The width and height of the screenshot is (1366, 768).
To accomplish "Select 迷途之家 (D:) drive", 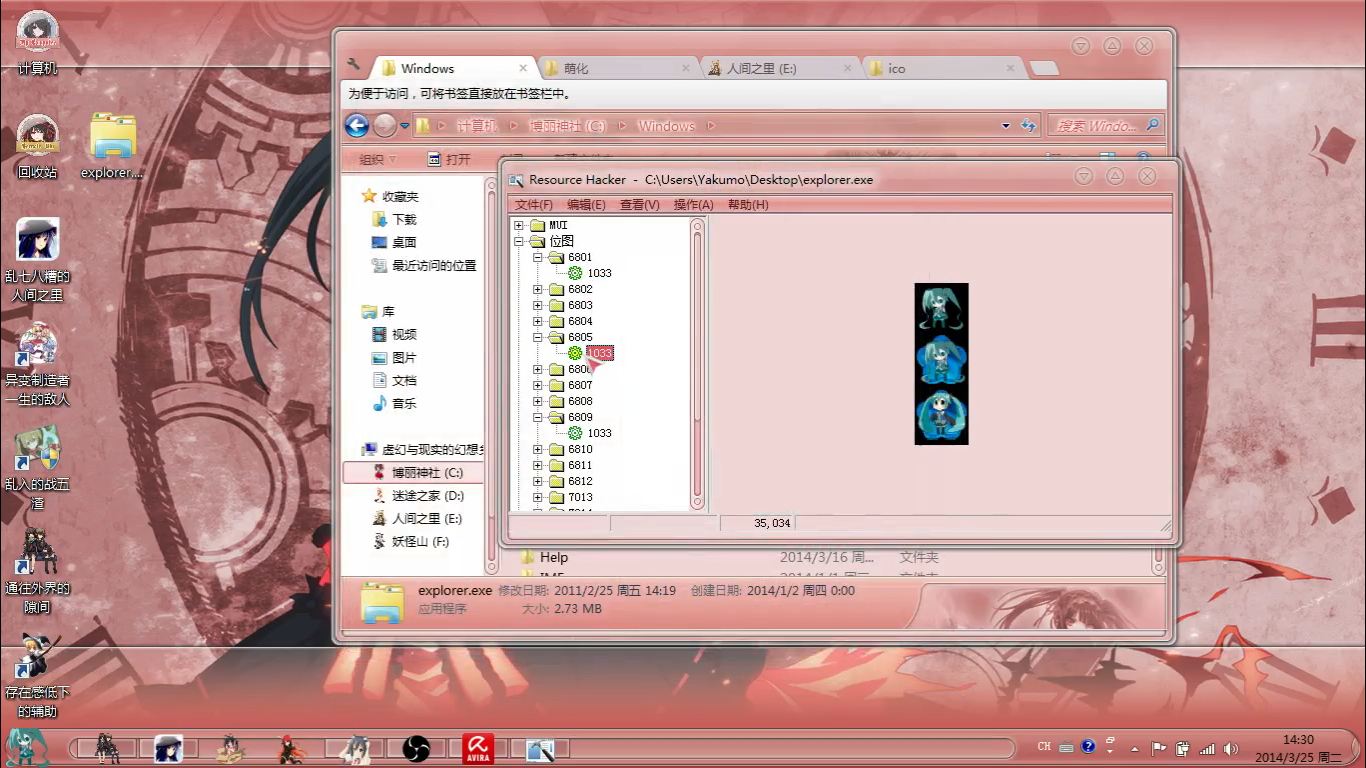I will pyautogui.click(x=428, y=495).
